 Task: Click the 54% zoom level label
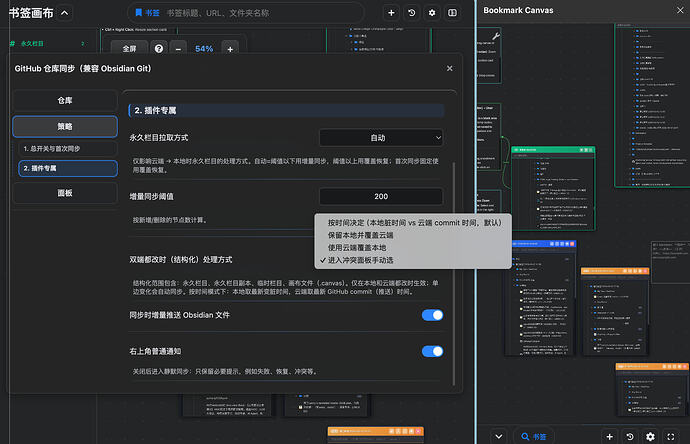[204, 49]
